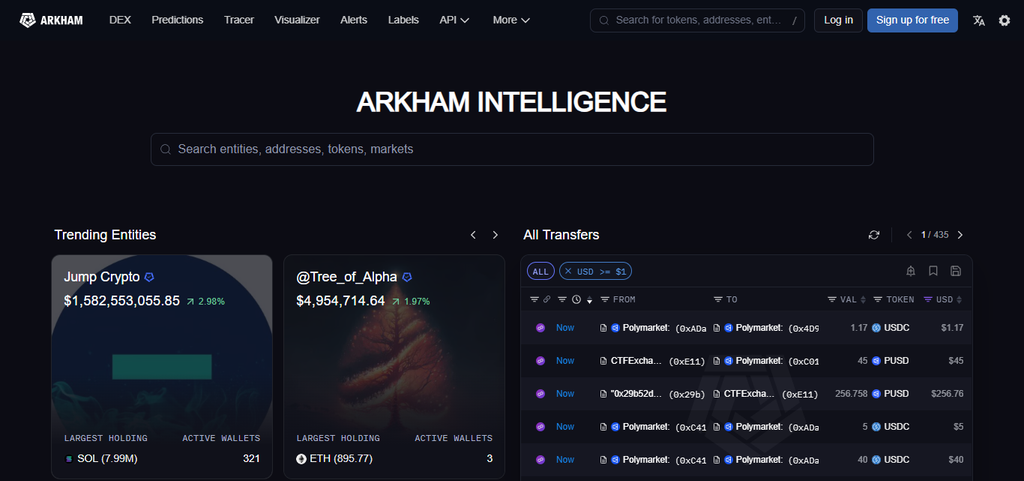Open the DEX menu item
Screen dimensions: 1024x481
point(120,20)
